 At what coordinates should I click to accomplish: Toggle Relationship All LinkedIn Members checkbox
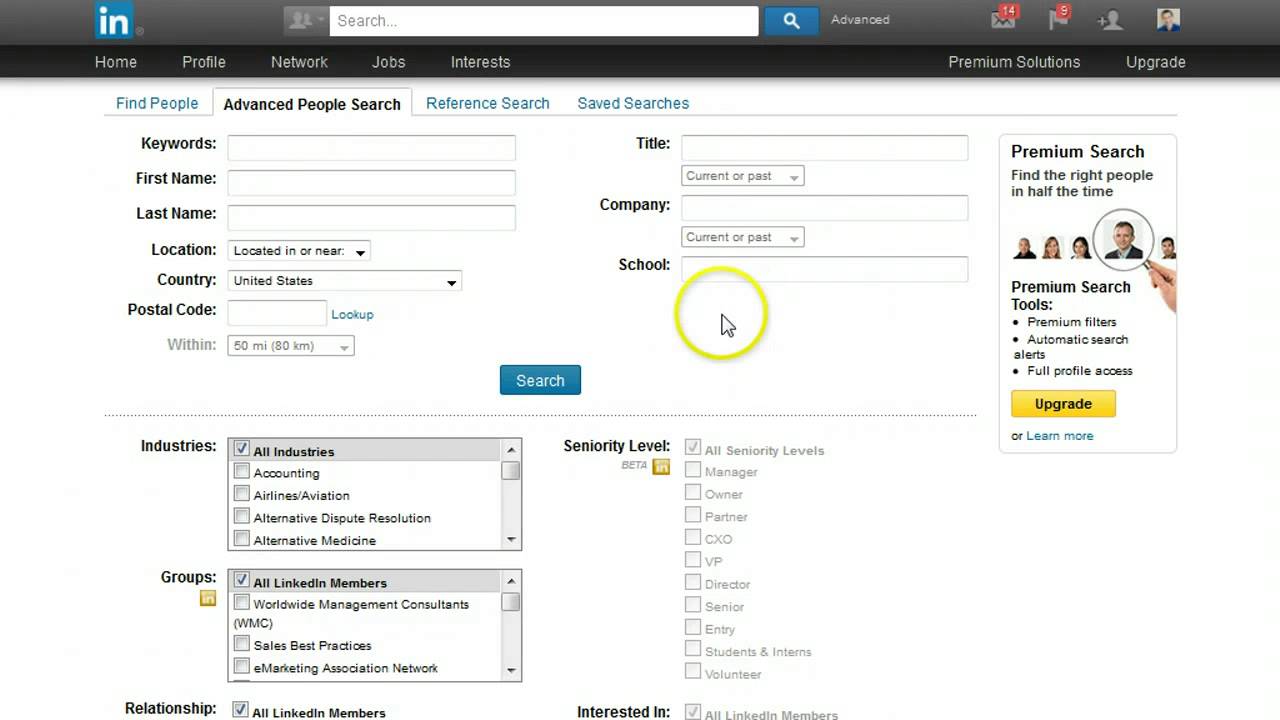click(240, 710)
